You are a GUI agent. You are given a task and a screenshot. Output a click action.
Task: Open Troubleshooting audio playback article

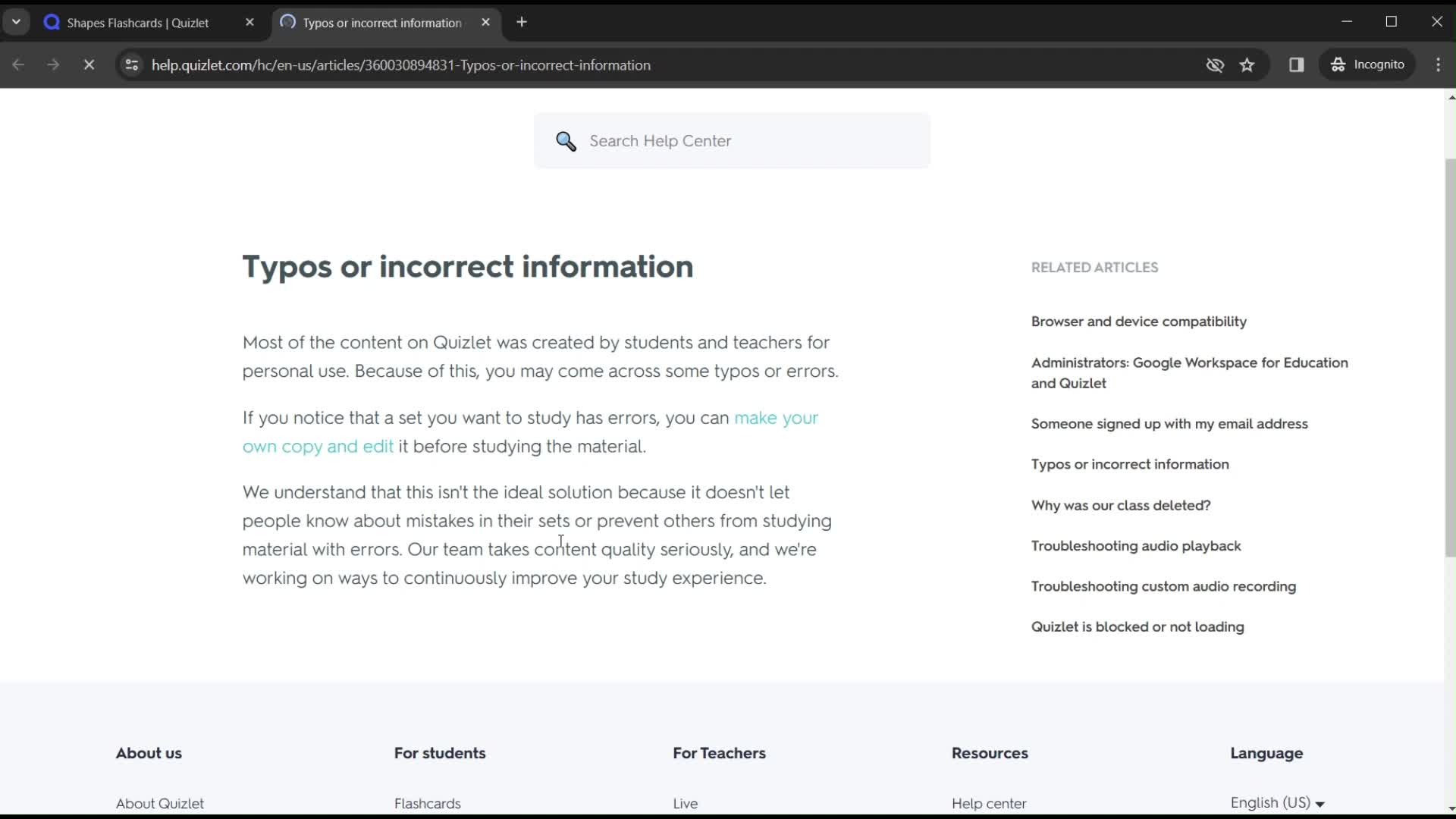(x=1136, y=546)
